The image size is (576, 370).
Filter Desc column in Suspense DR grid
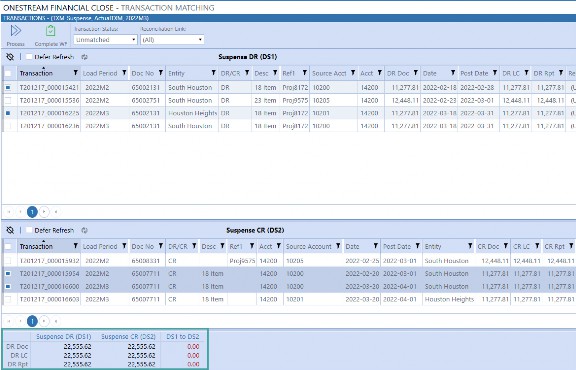[275, 73]
